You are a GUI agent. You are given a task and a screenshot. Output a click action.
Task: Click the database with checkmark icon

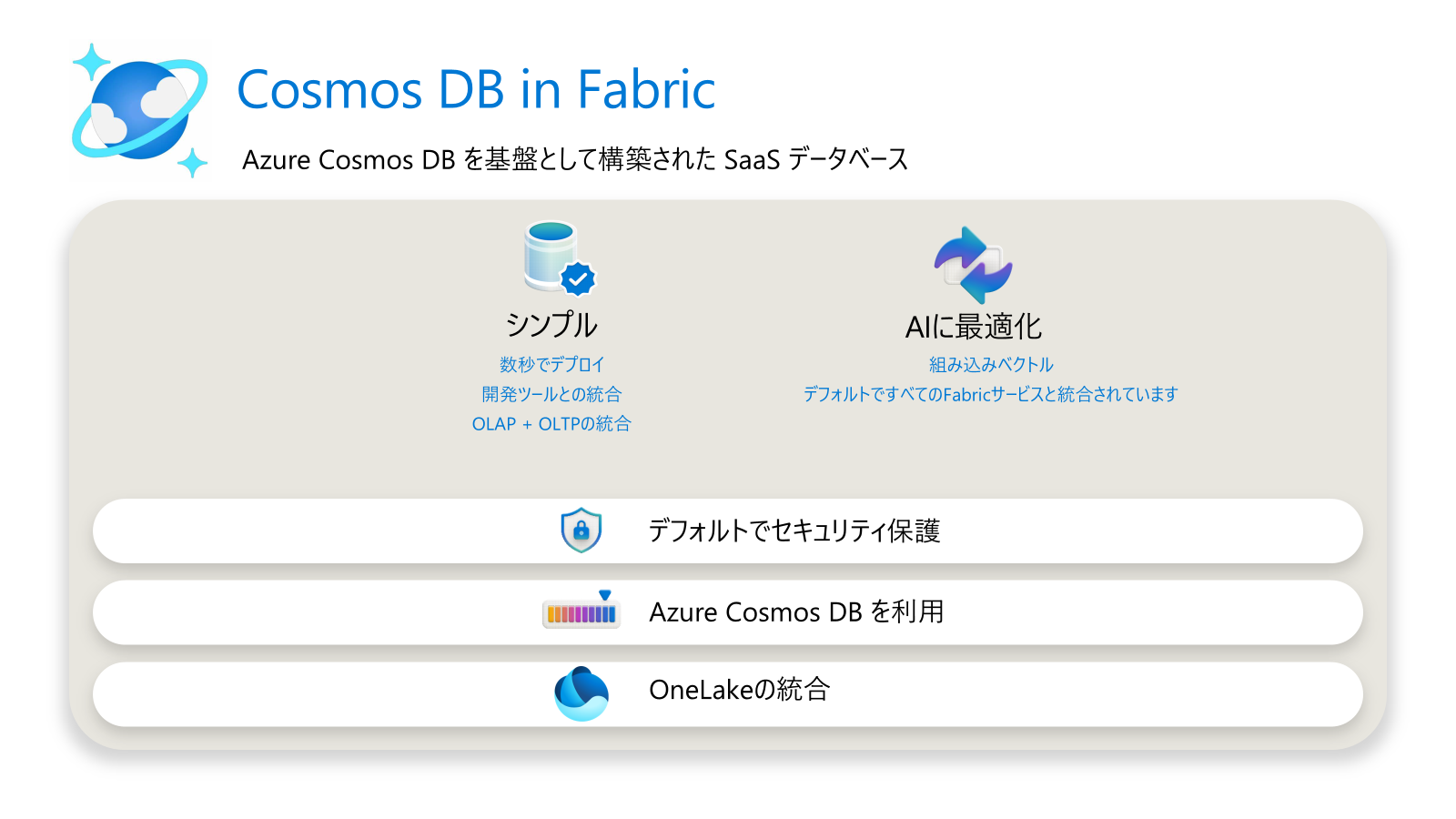558,258
